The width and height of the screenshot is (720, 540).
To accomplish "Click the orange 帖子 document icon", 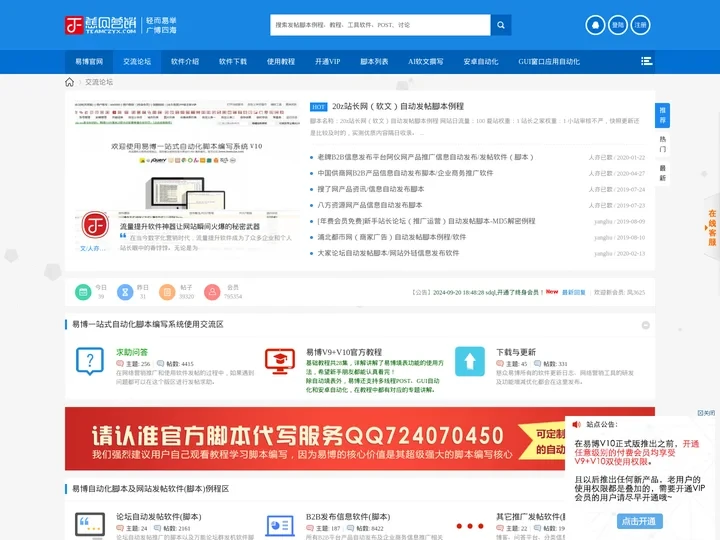I will click(167, 292).
